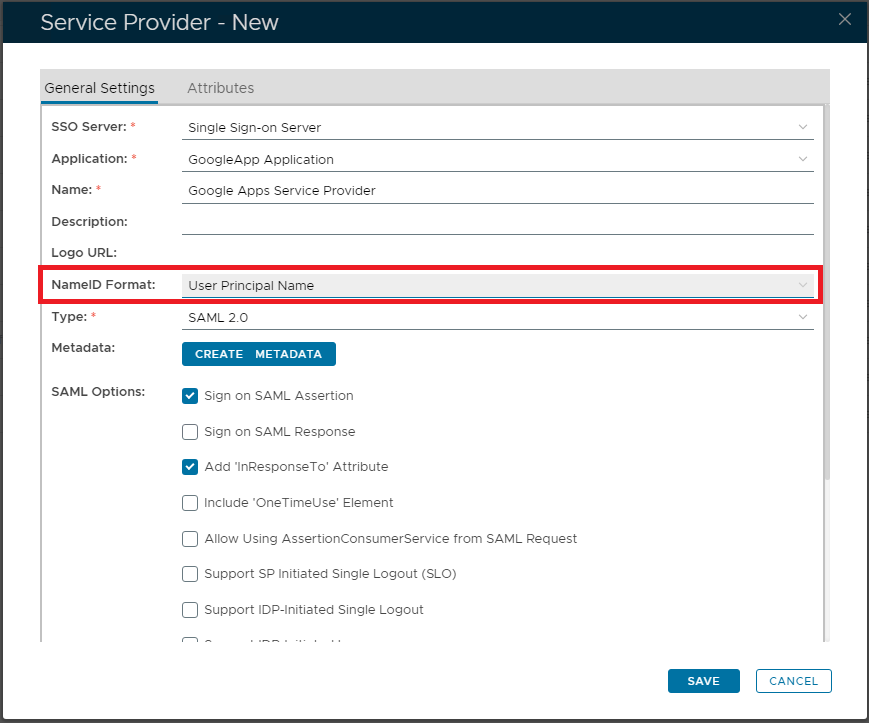Click the Name input field
The image size is (869, 723).
pos(497,190)
